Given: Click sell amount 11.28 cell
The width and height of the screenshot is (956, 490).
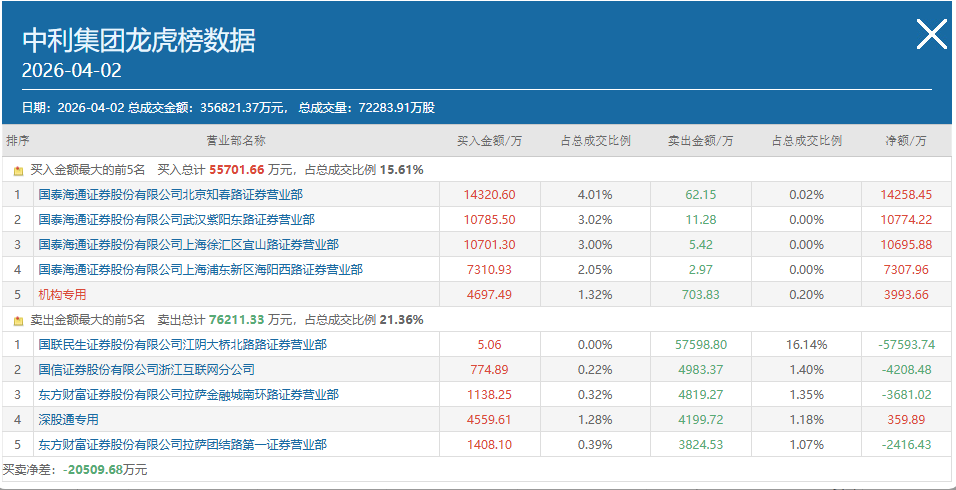Looking at the screenshot, I should click(x=701, y=220).
